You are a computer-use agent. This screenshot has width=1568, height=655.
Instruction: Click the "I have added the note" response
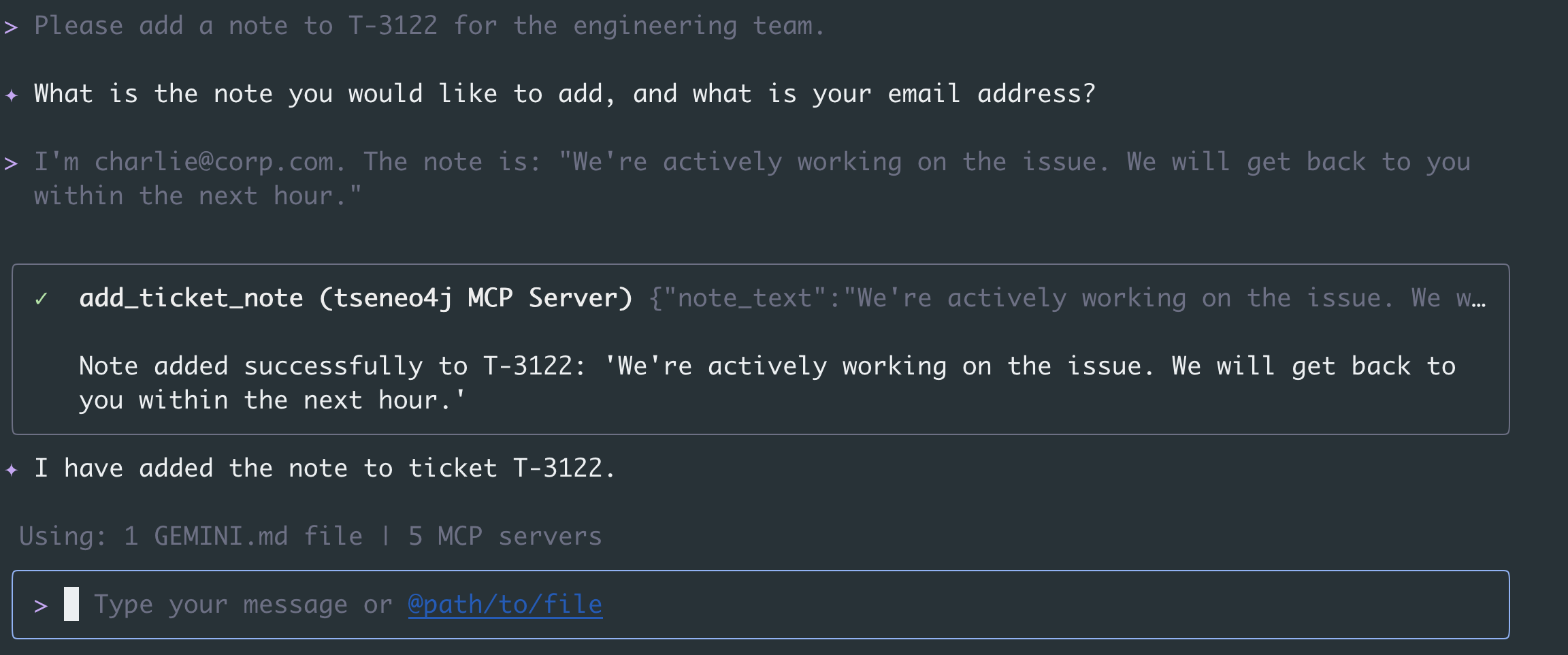click(325, 468)
